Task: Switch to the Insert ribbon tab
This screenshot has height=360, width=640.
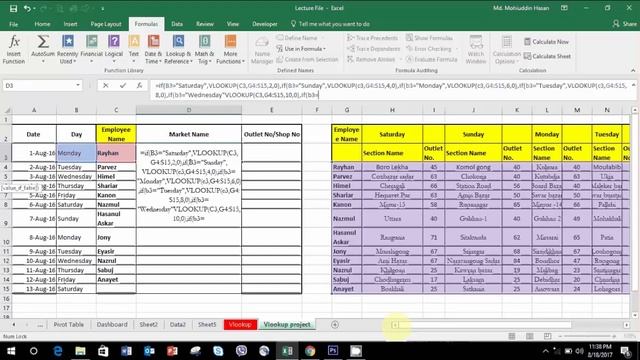Action: pyautogui.click(x=70, y=24)
